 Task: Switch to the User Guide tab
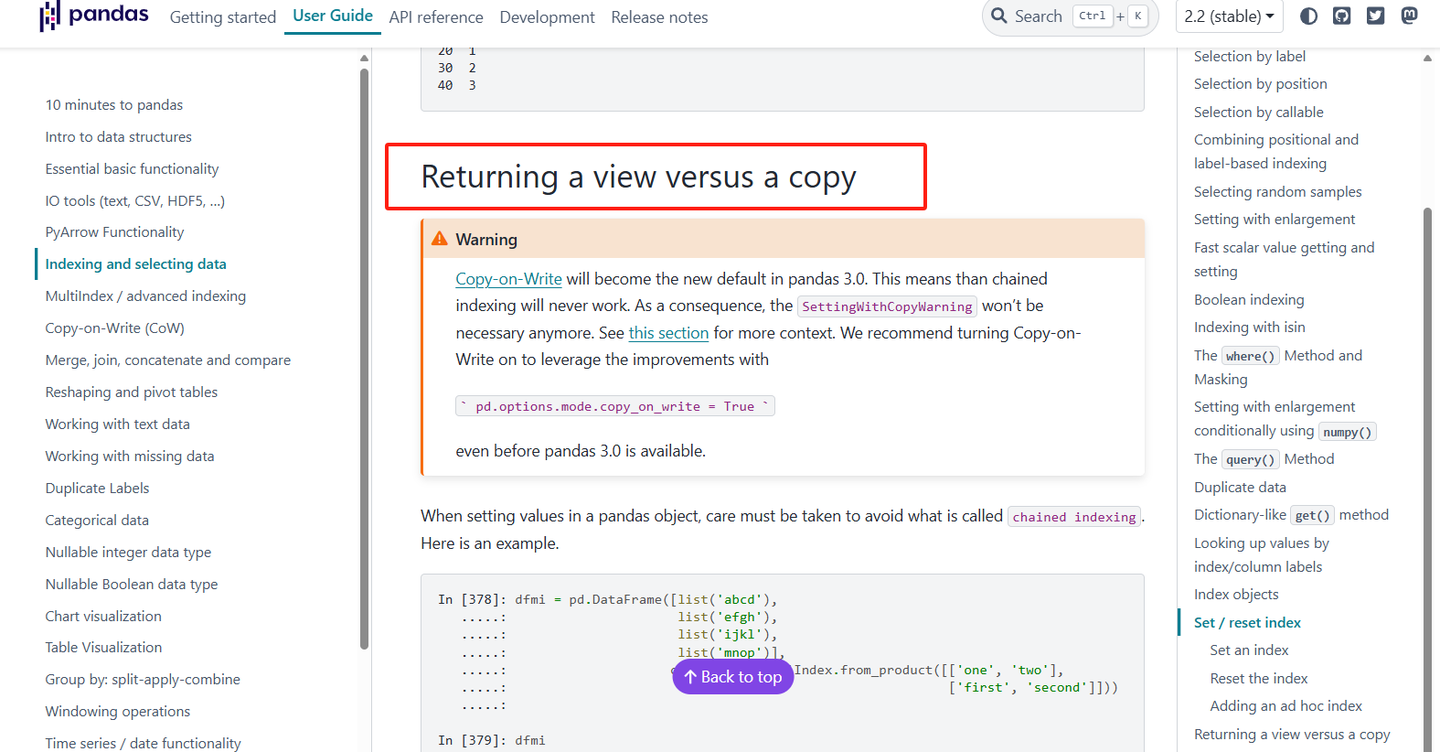click(332, 17)
